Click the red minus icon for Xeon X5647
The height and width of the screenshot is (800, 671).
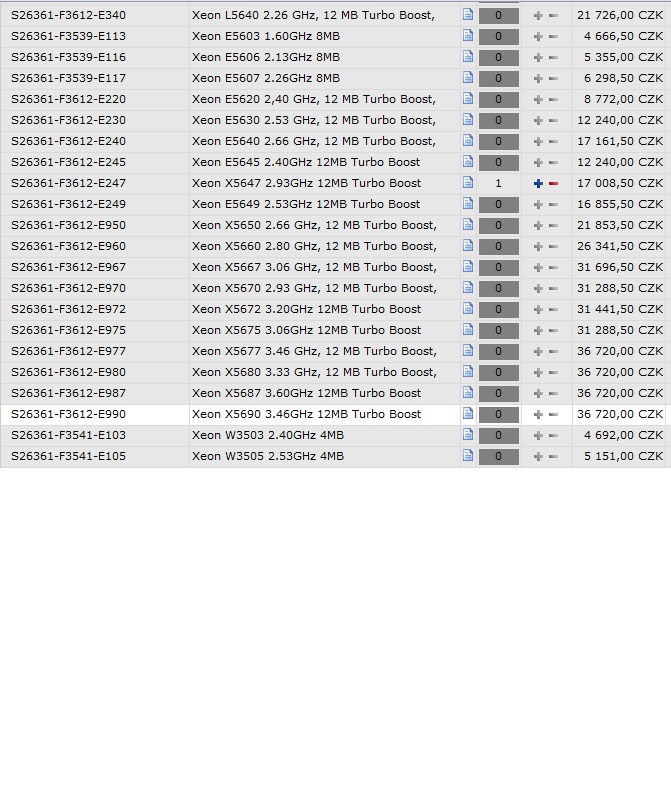pos(553,184)
